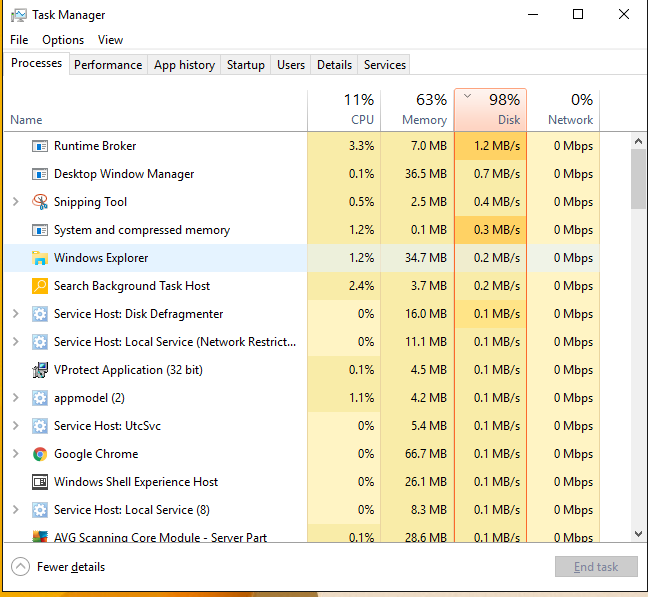Click the End task button

tap(596, 566)
